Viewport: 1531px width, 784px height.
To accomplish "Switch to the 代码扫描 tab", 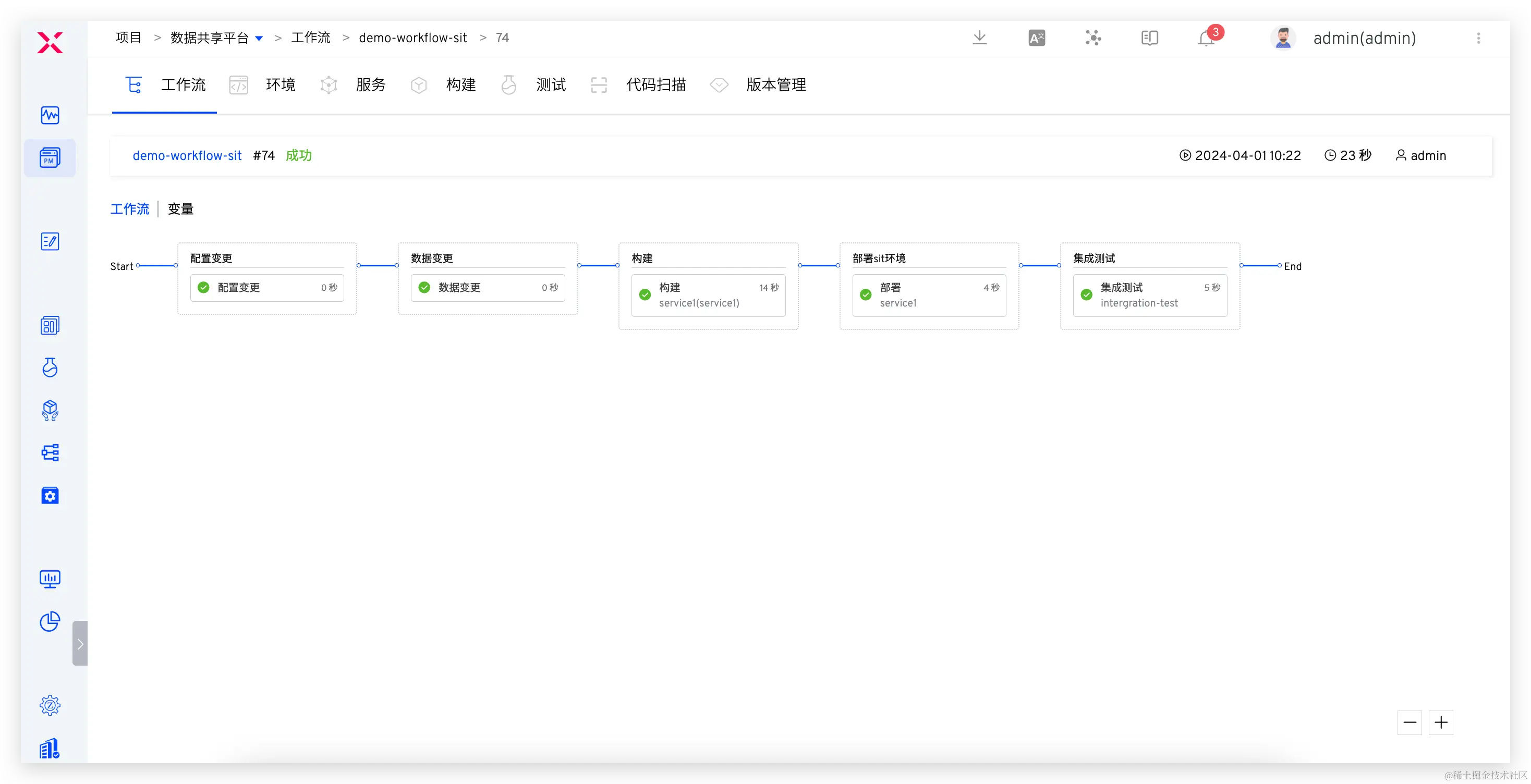I will [655, 85].
